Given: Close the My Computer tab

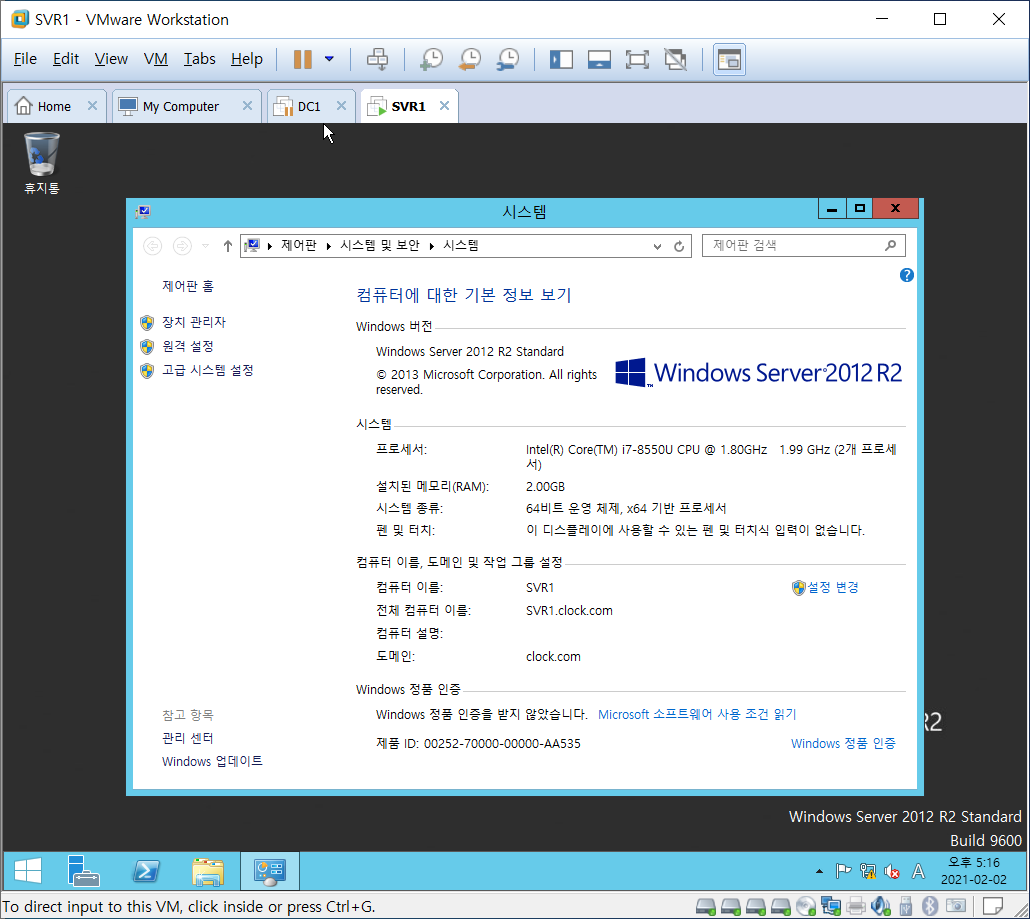Looking at the screenshot, I should coord(247,106).
